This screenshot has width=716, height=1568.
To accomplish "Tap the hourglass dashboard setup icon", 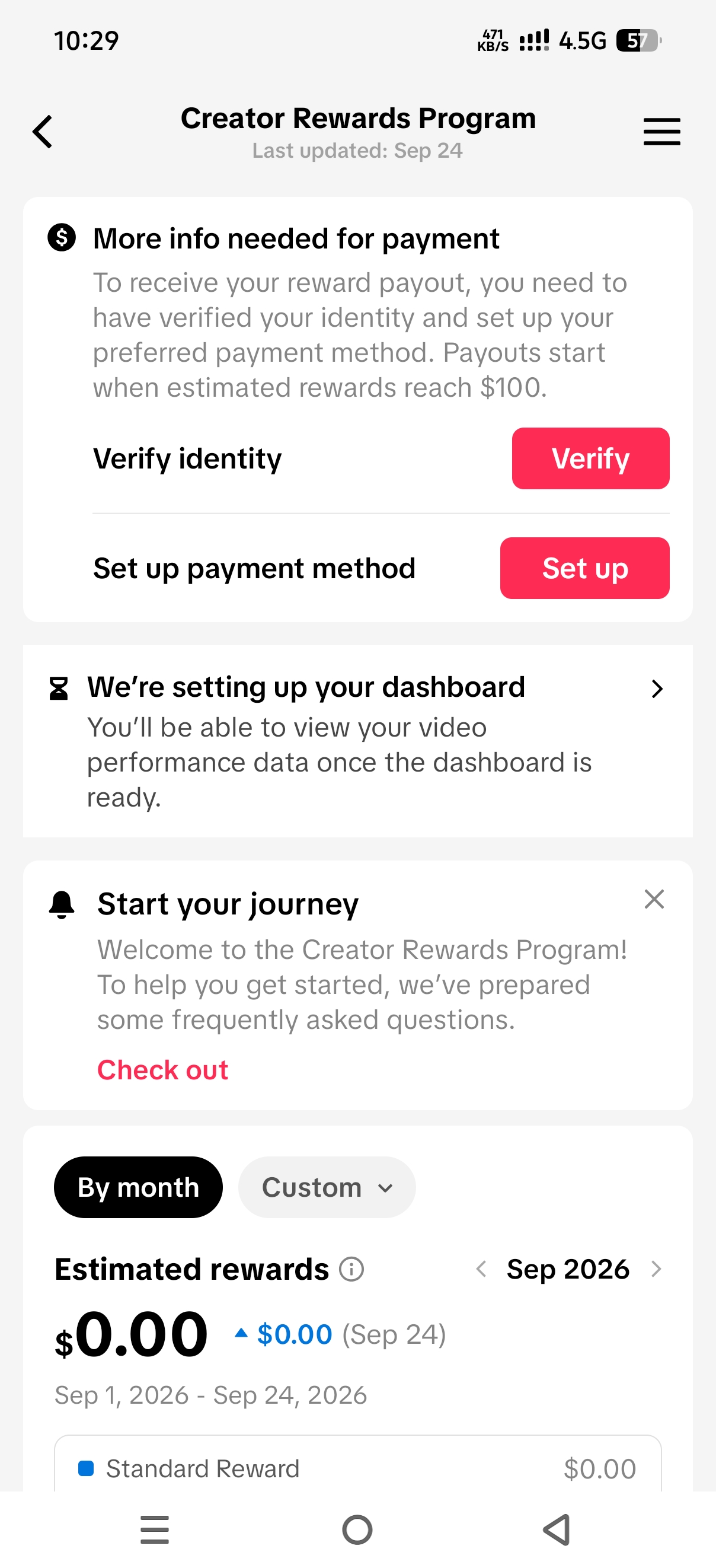I will coord(59,689).
